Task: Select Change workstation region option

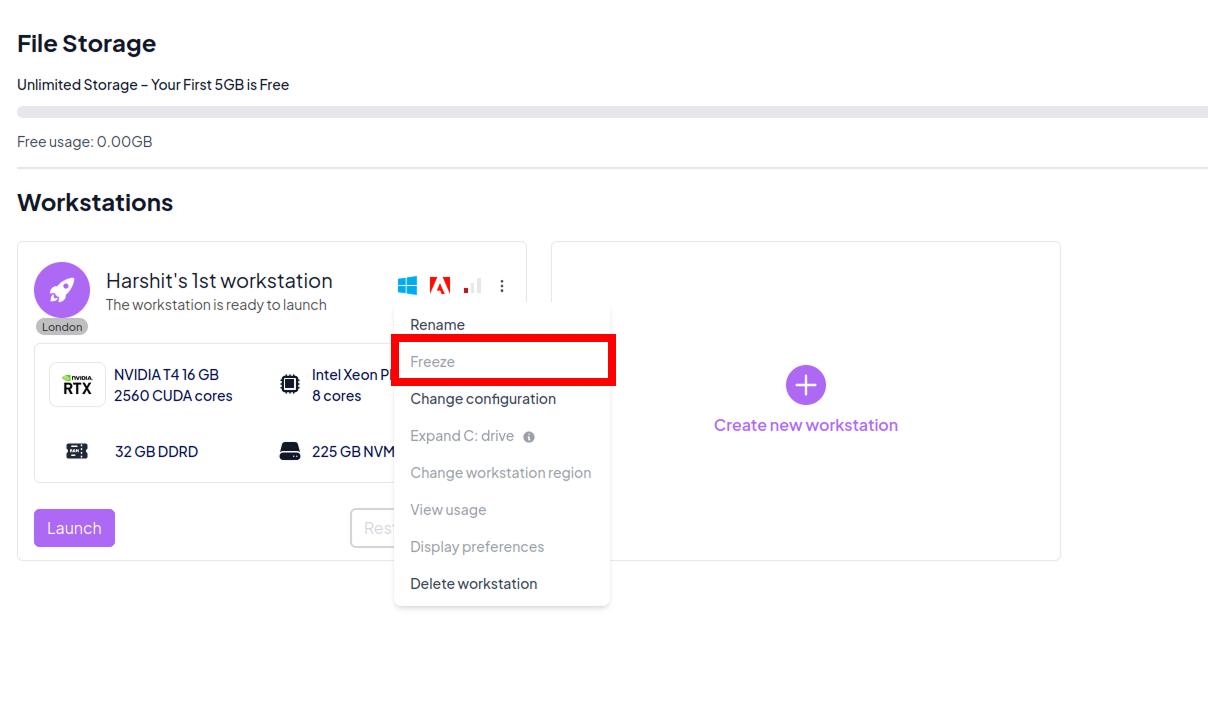Action: pyautogui.click(x=501, y=473)
